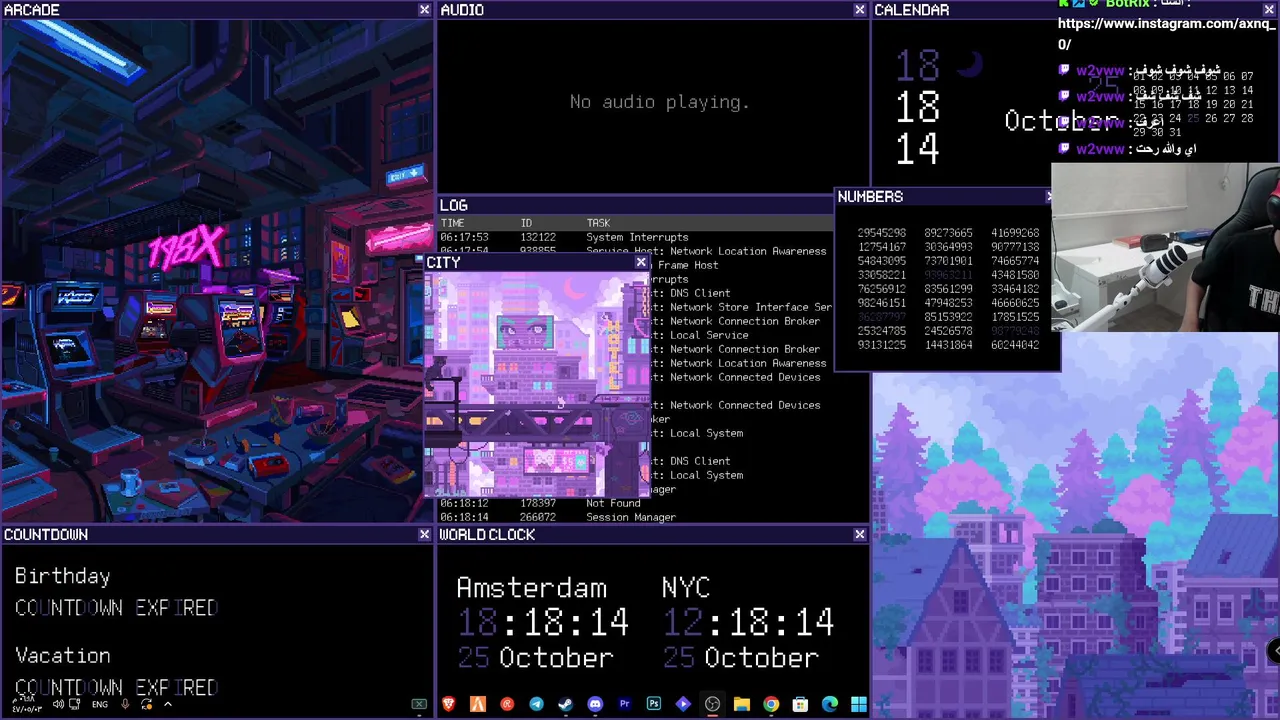Open the Telegram taskbar icon
Viewport: 1280px width, 720px height.
pyautogui.click(x=536, y=704)
